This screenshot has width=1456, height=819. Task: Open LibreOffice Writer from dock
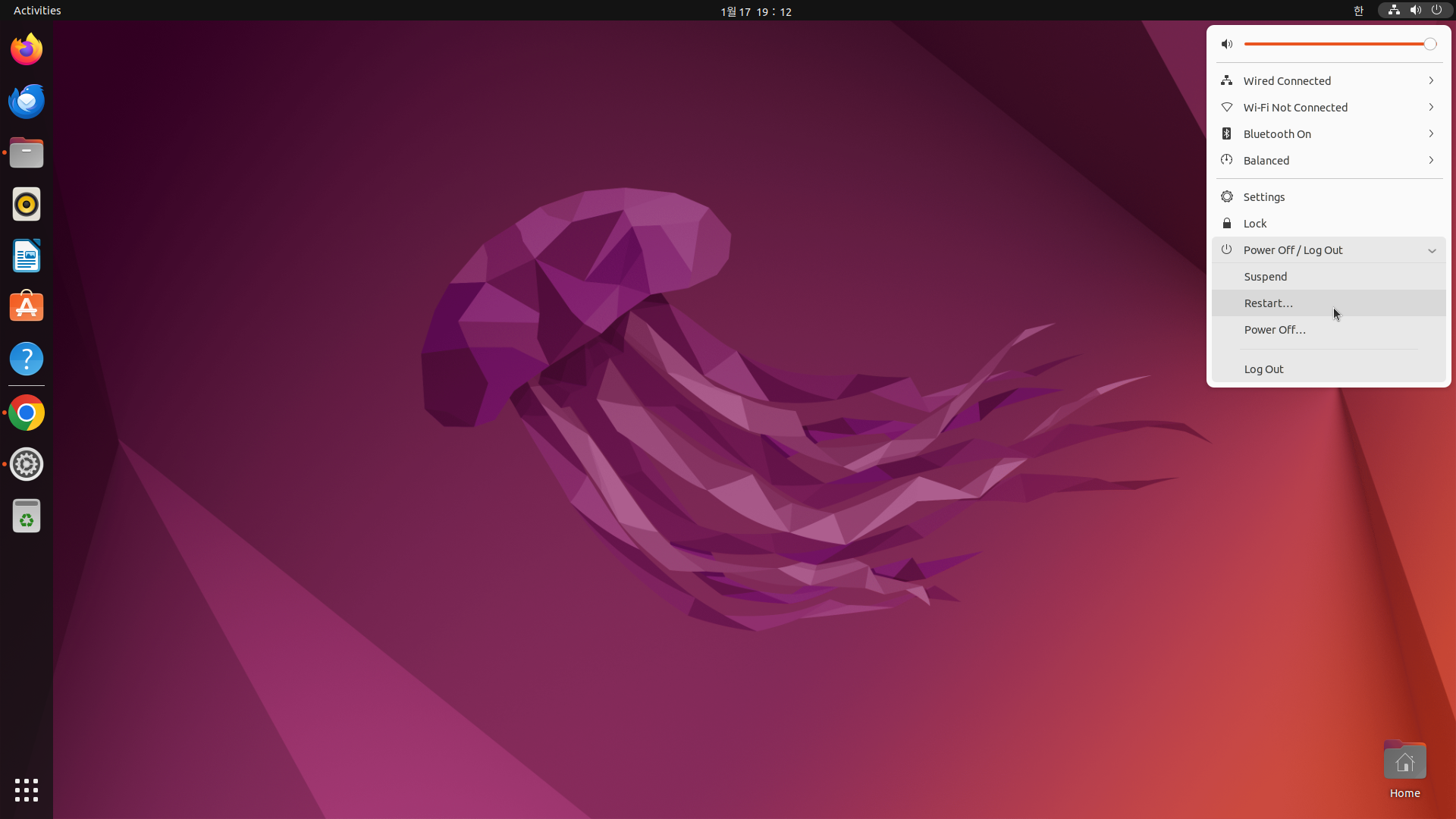pyautogui.click(x=27, y=256)
